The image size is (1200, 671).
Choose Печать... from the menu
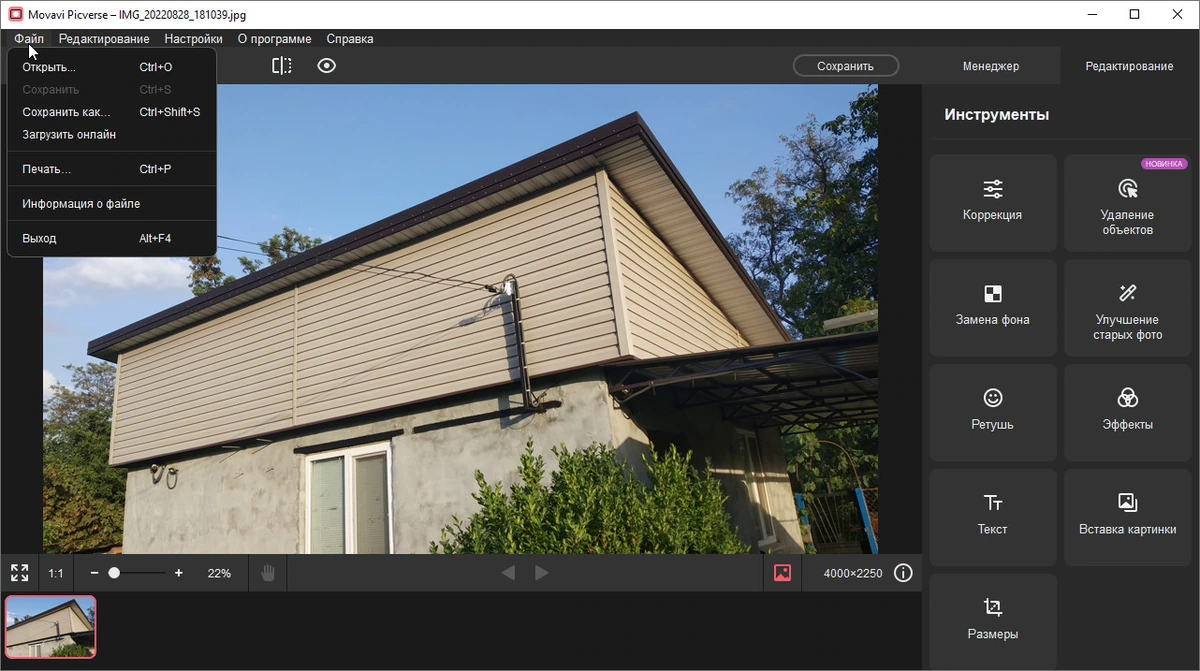112,169
